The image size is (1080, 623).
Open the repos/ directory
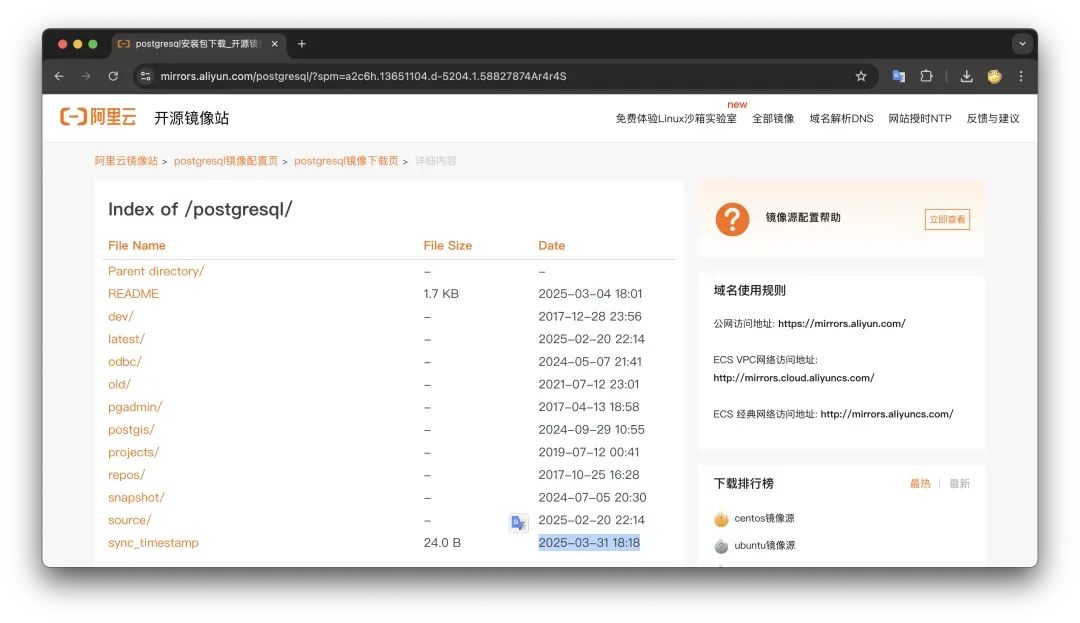(126, 475)
